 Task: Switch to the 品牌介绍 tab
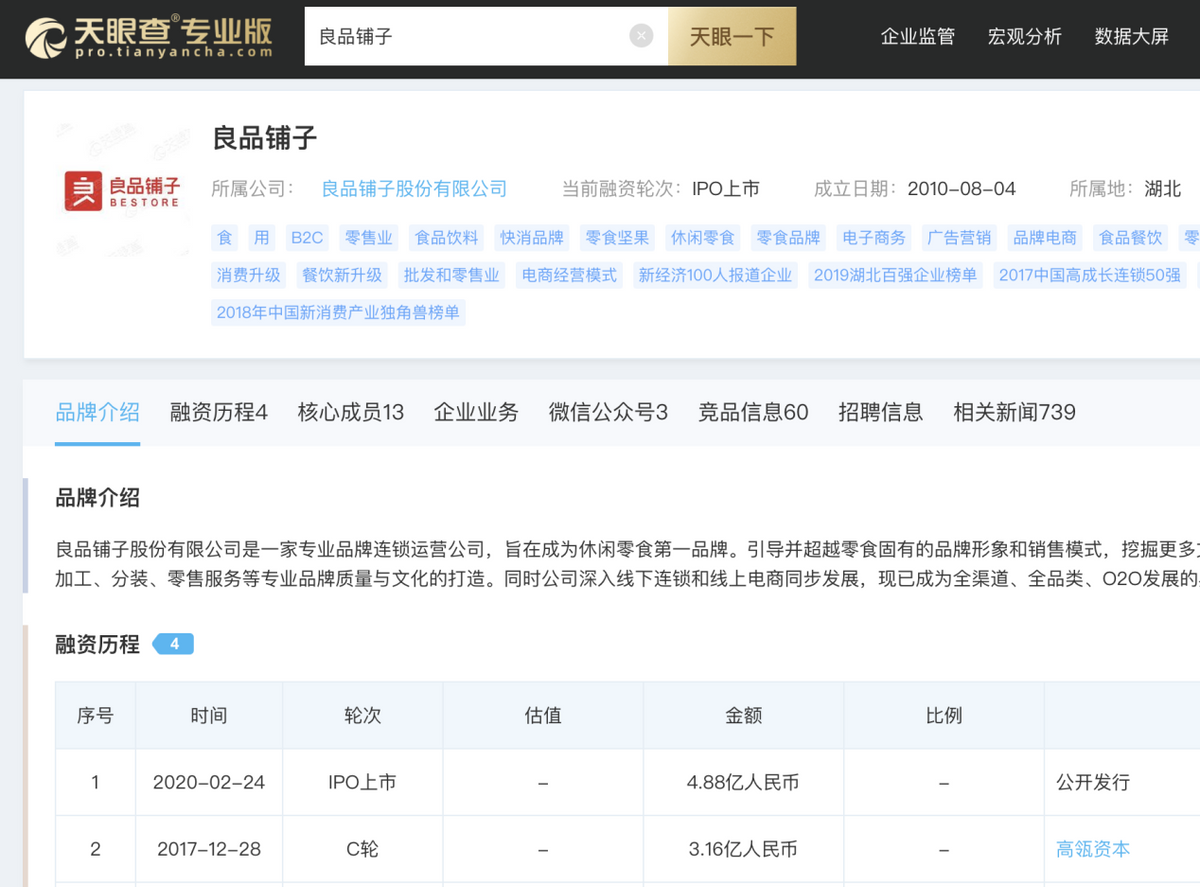97,412
